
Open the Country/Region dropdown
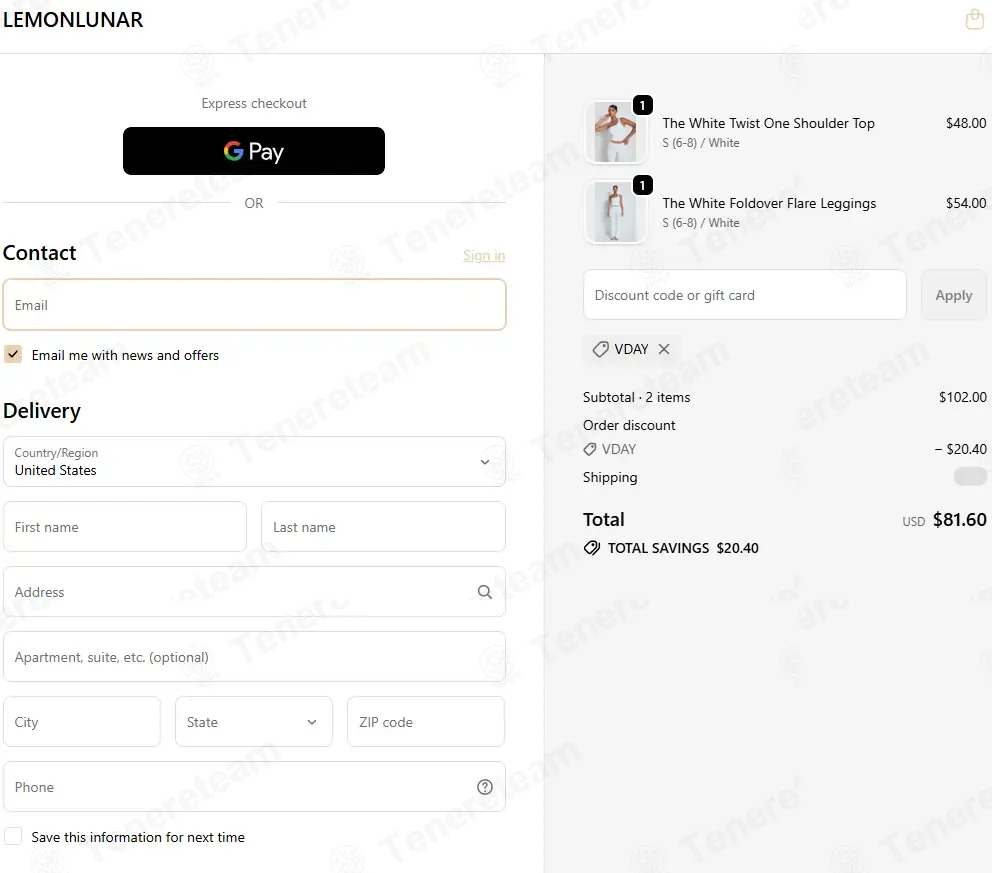click(x=254, y=462)
